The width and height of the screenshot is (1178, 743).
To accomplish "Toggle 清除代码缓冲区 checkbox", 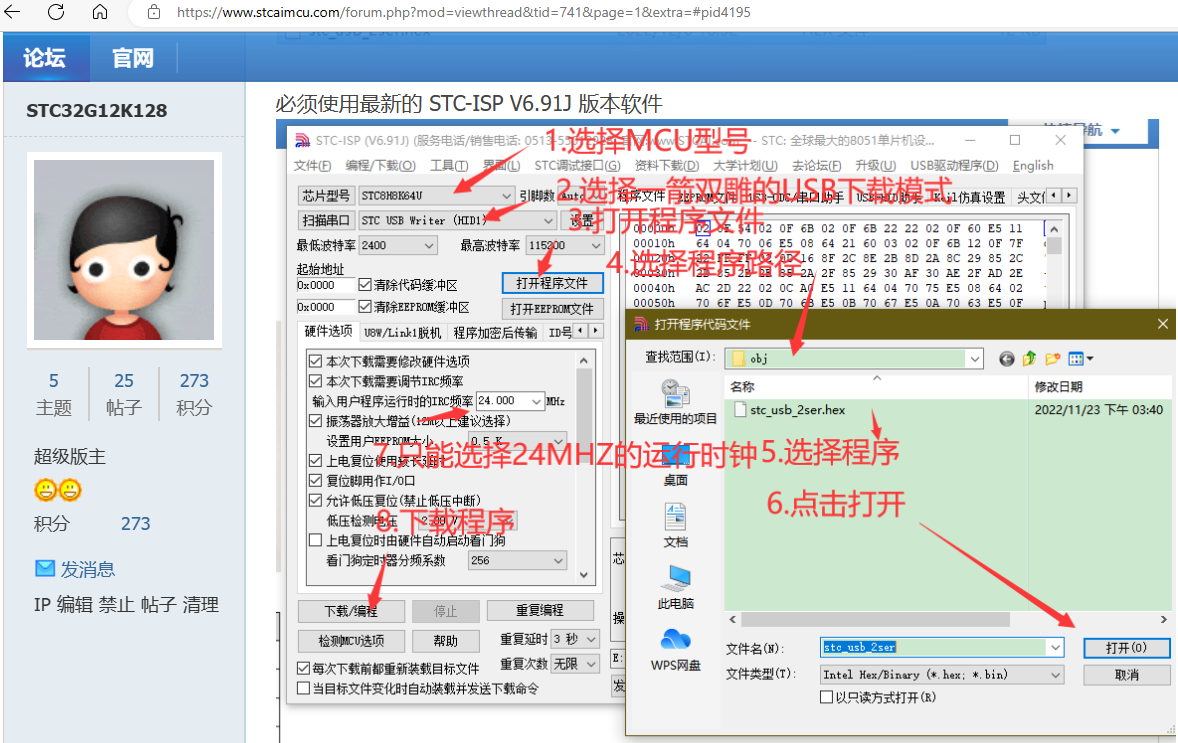I will click(x=365, y=285).
